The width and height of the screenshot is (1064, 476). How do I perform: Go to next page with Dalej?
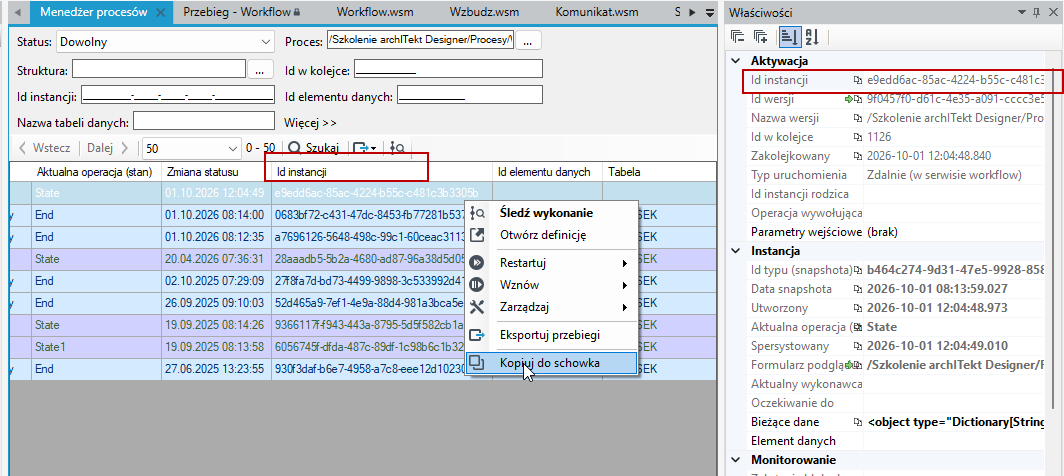tap(107, 147)
